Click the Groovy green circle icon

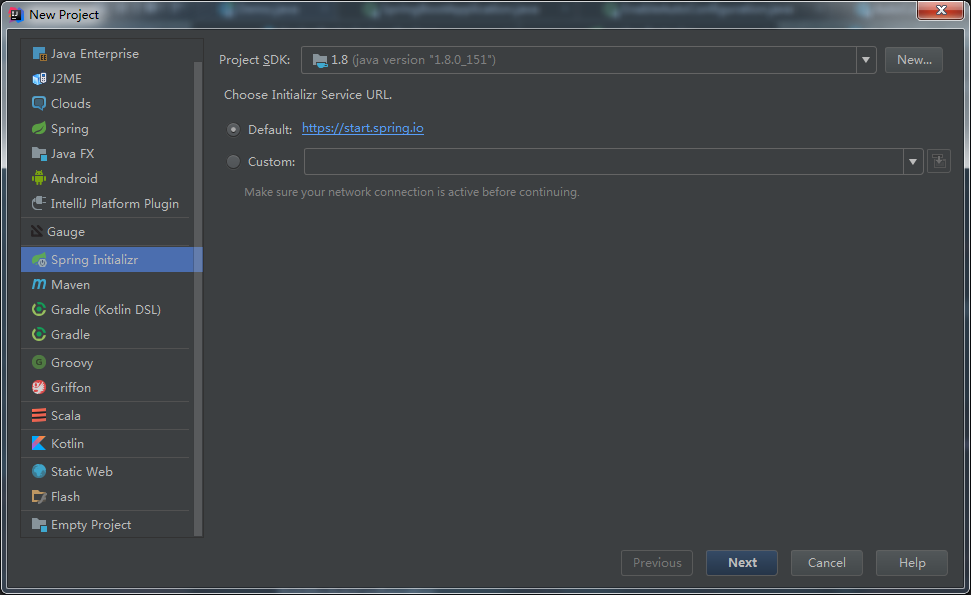pos(39,362)
